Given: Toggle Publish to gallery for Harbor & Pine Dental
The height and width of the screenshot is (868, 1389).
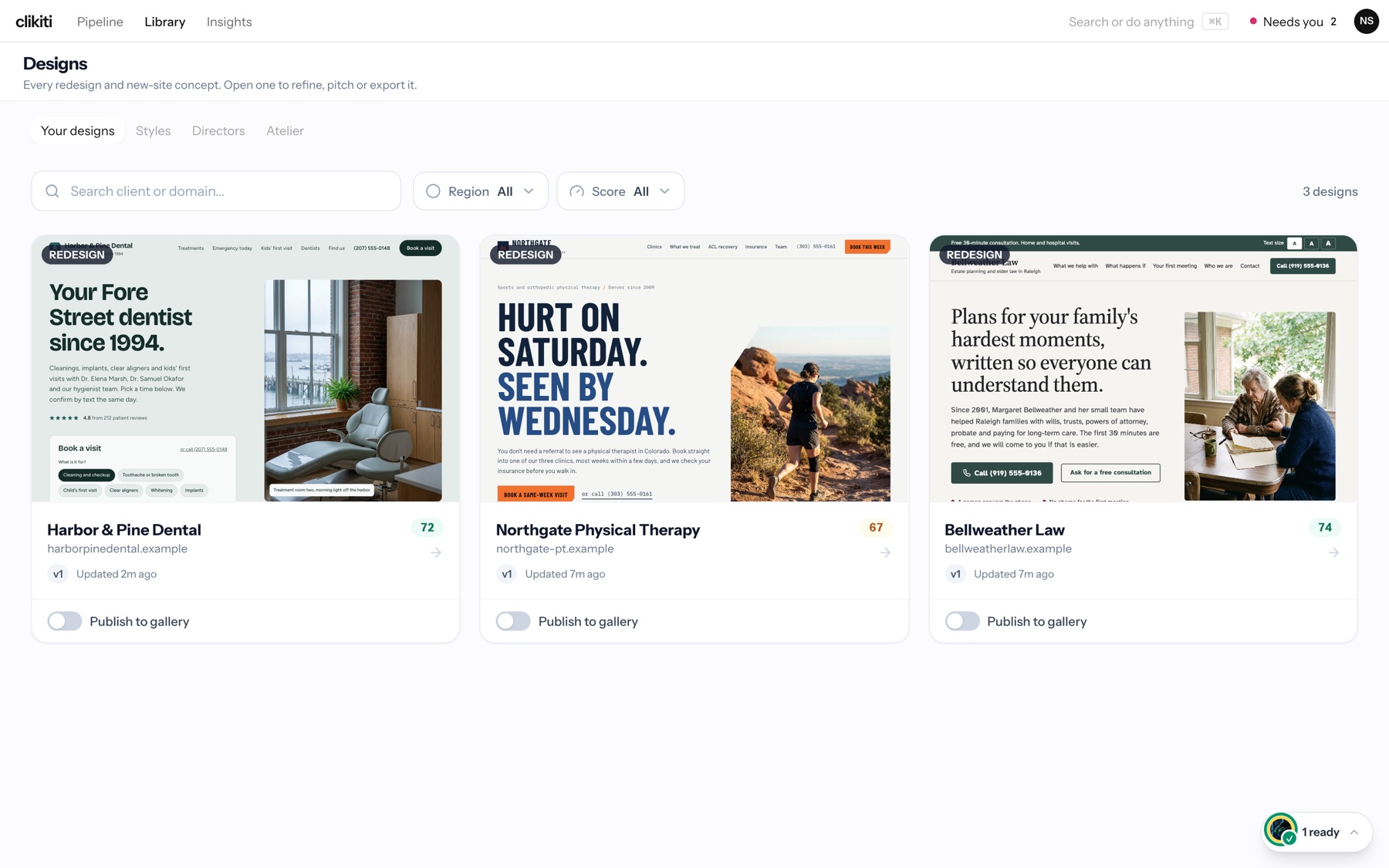Looking at the screenshot, I should click(x=65, y=621).
